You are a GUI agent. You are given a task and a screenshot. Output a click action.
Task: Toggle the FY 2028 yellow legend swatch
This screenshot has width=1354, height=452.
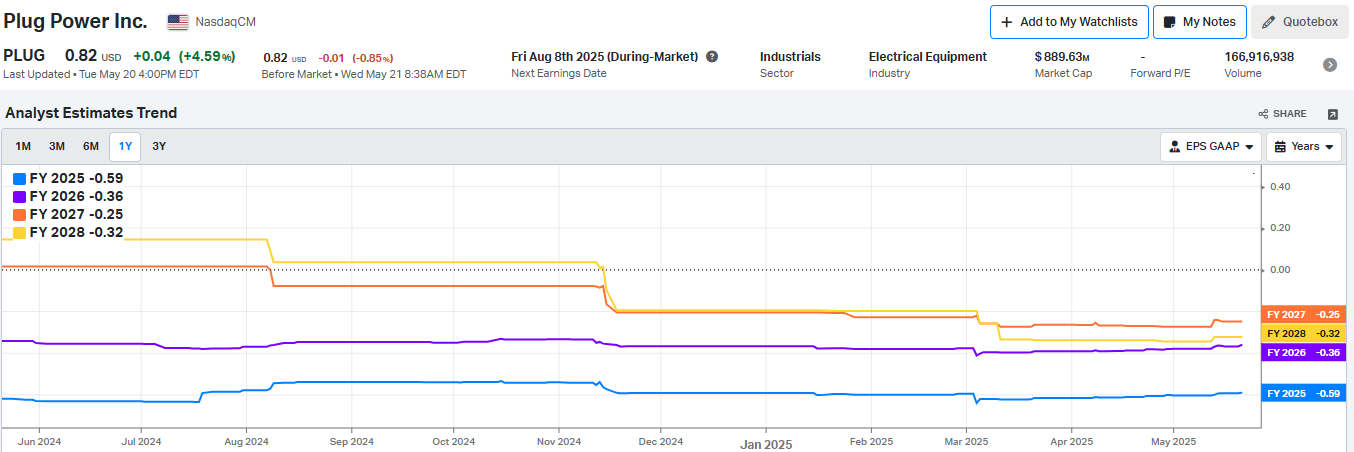(19, 233)
